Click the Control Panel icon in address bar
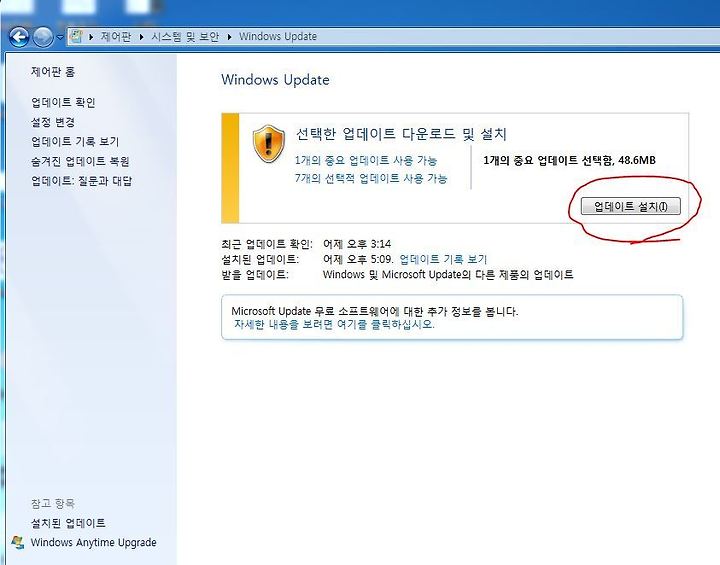Image resolution: width=720 pixels, height=565 pixels. (76, 36)
